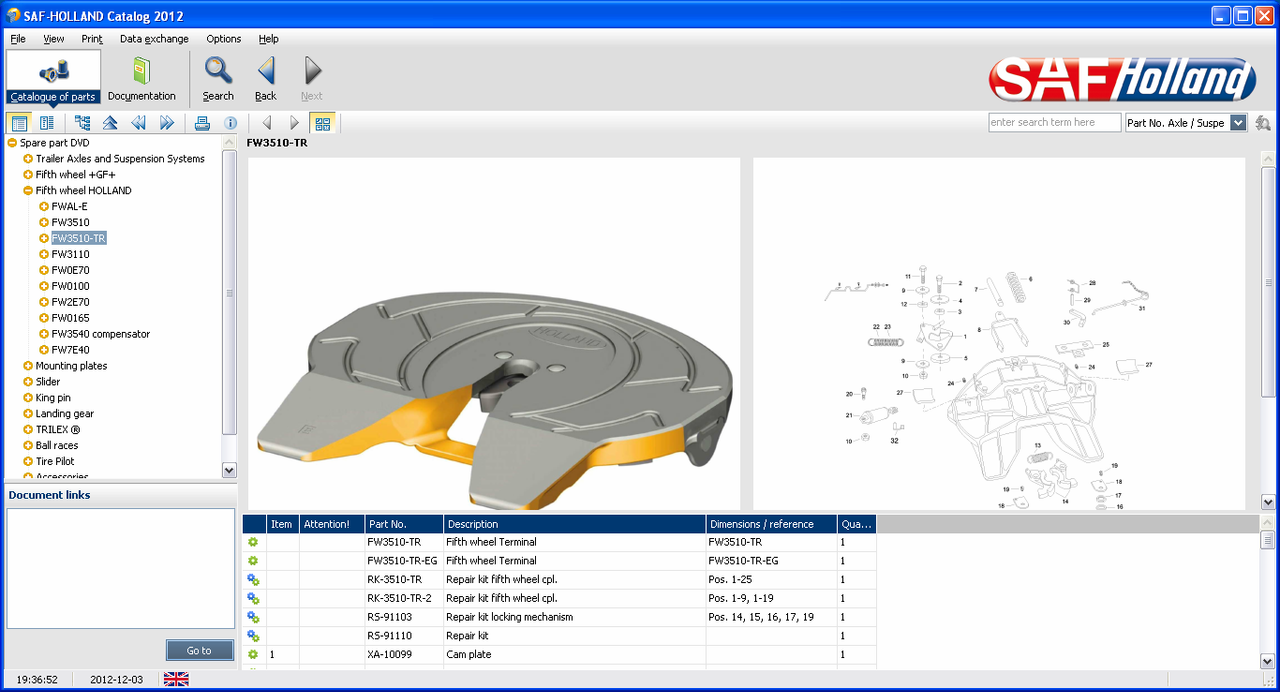1280x692 pixels.
Task: Open the Catalogue of parts section
Action: [53, 77]
